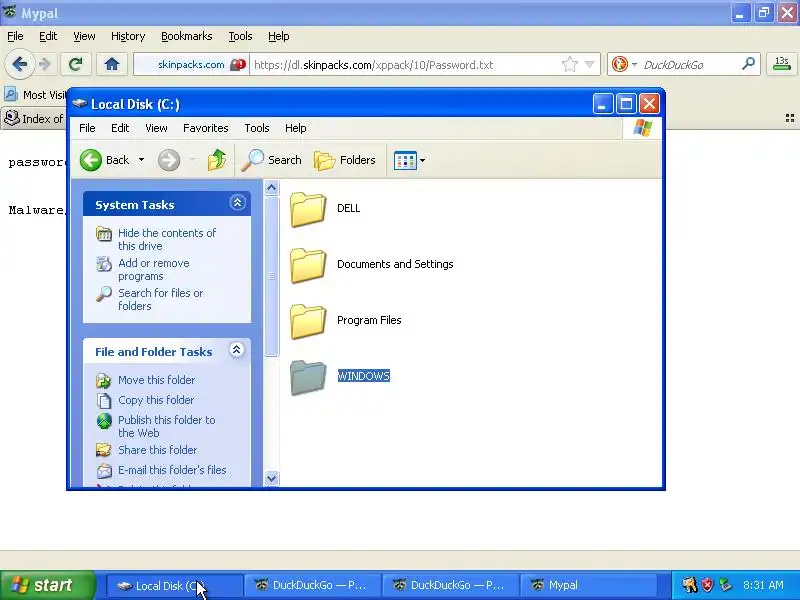Screen dimensions: 800x600
Task: Click Search for files or folders link
Action: click(161, 299)
